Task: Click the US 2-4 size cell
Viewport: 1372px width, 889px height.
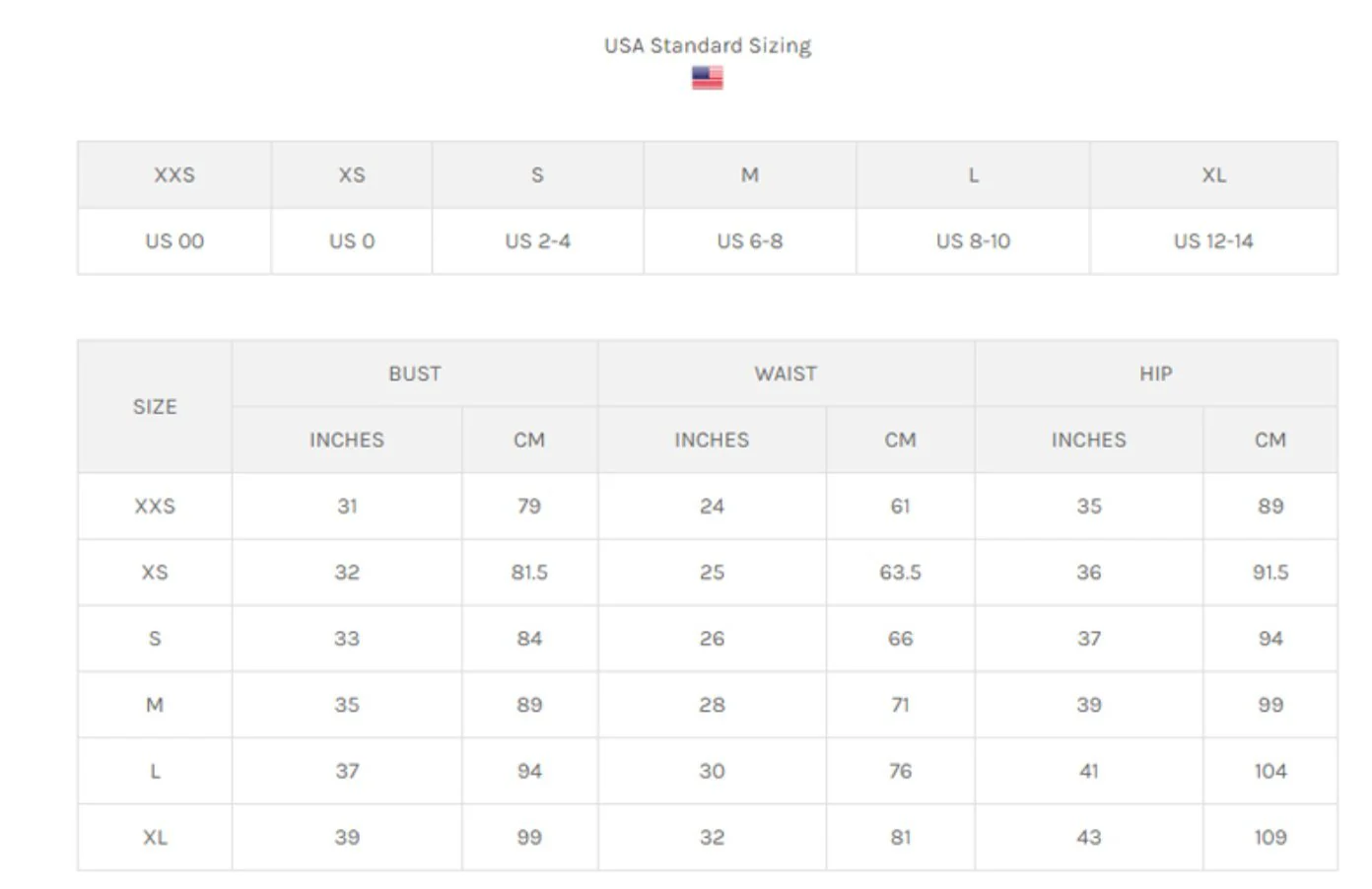Action: click(x=537, y=241)
